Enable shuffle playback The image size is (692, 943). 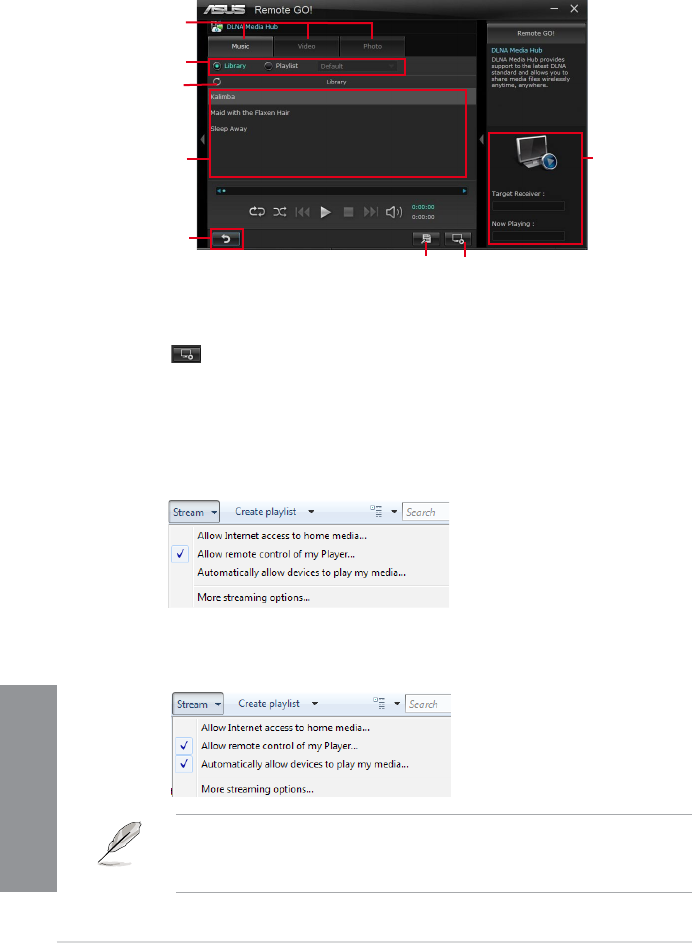[280, 212]
